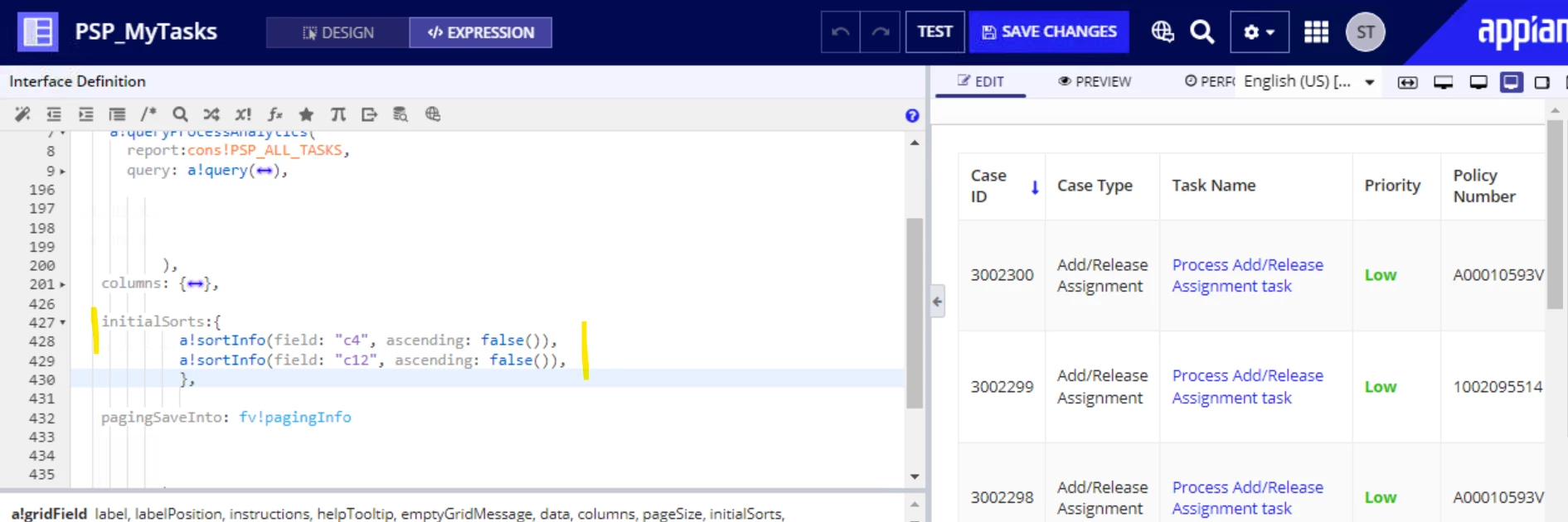This screenshot has width=1568, height=522.
Task: Open the ST user avatar menu
Action: coord(1366,32)
